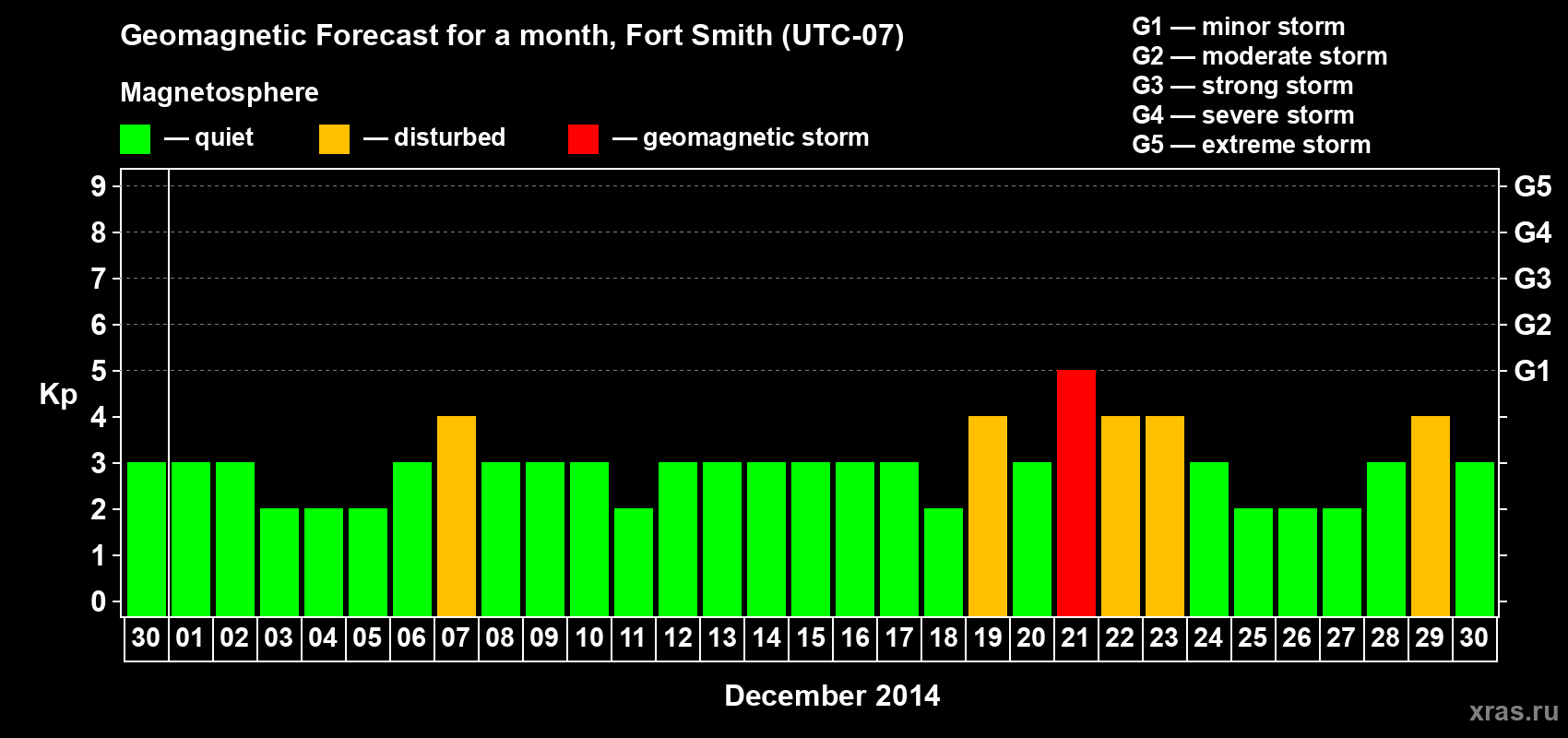Click the G2 label on right axis
1568x738 pixels.
[x=1532, y=325]
